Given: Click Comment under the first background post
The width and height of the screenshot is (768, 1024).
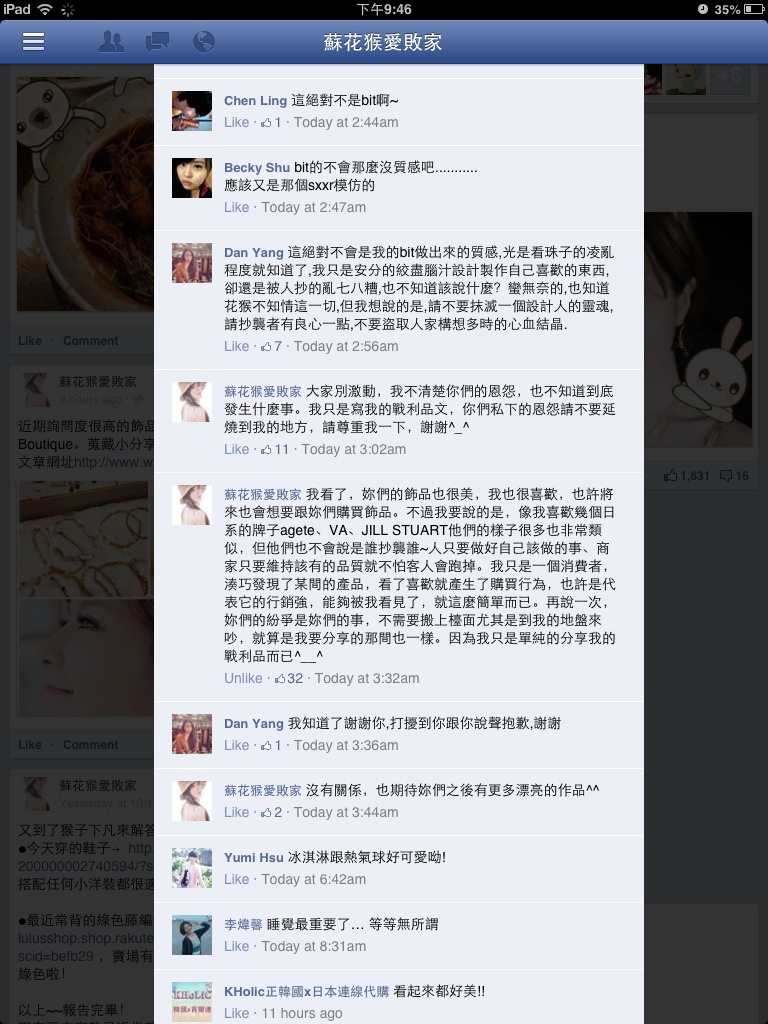Looking at the screenshot, I should pyautogui.click(x=90, y=341).
